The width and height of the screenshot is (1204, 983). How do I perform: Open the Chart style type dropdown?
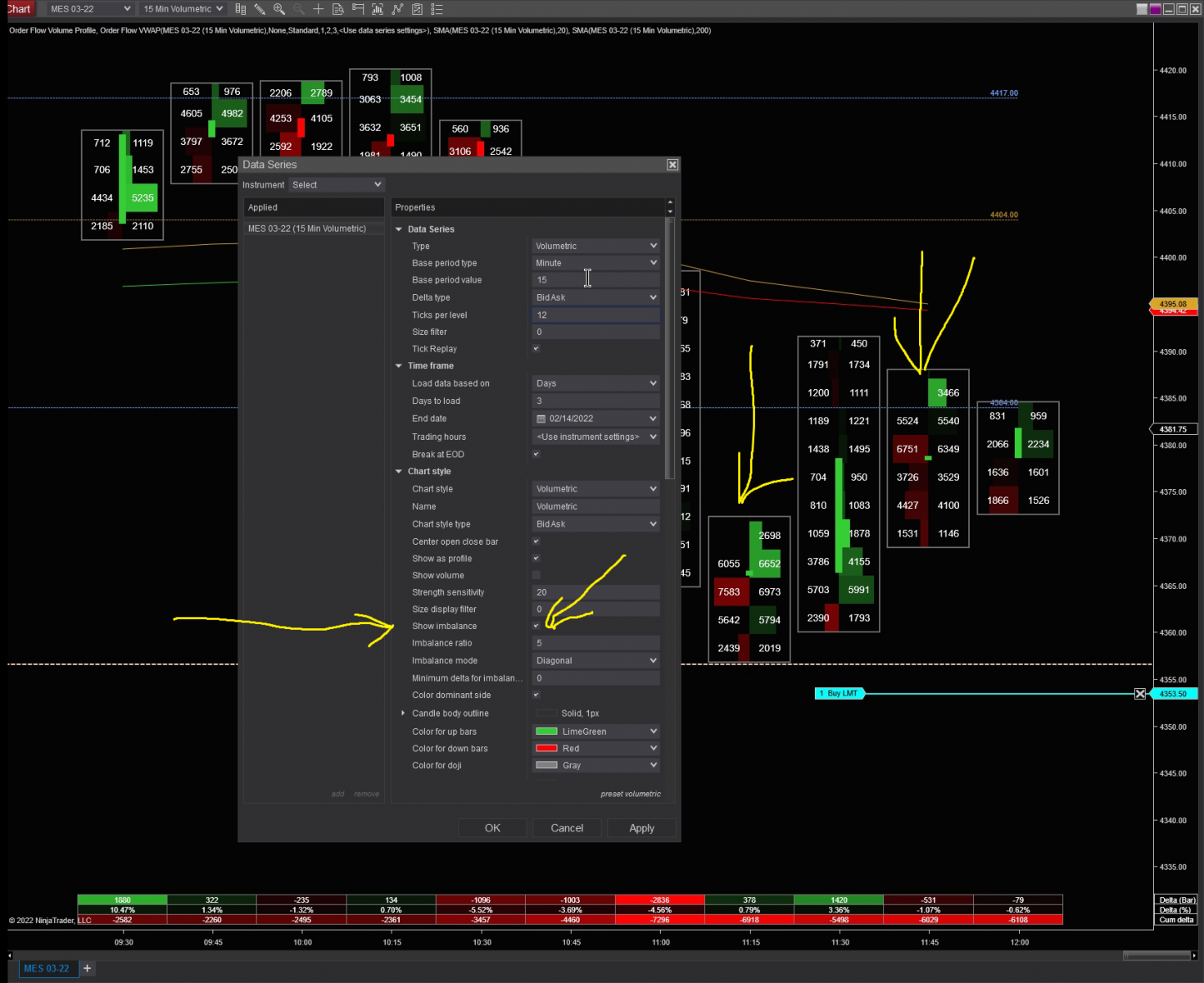(595, 524)
